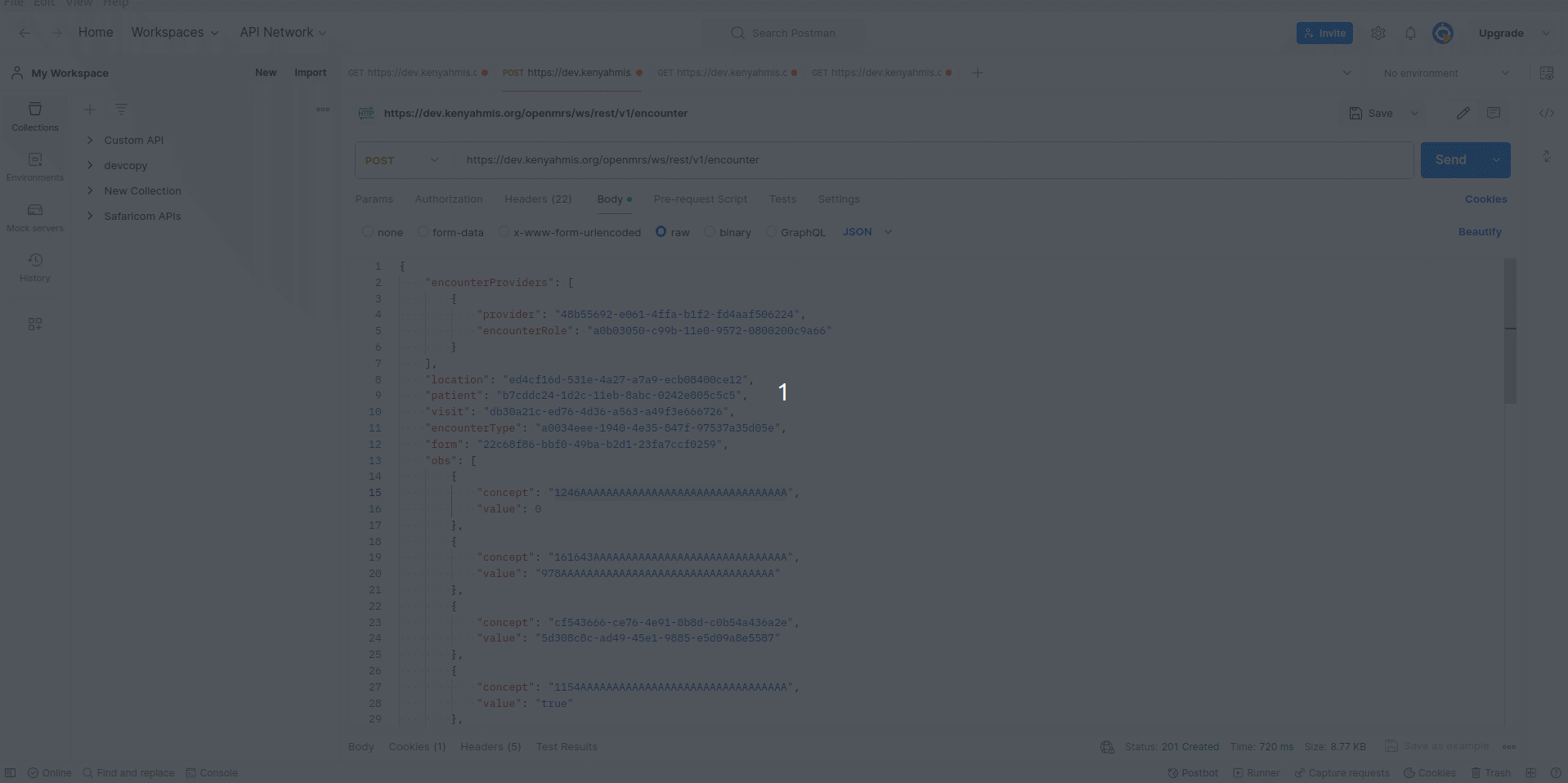This screenshot has width=1568, height=783.
Task: Open the configure workspace sidebar icon
Action: (x=35, y=324)
